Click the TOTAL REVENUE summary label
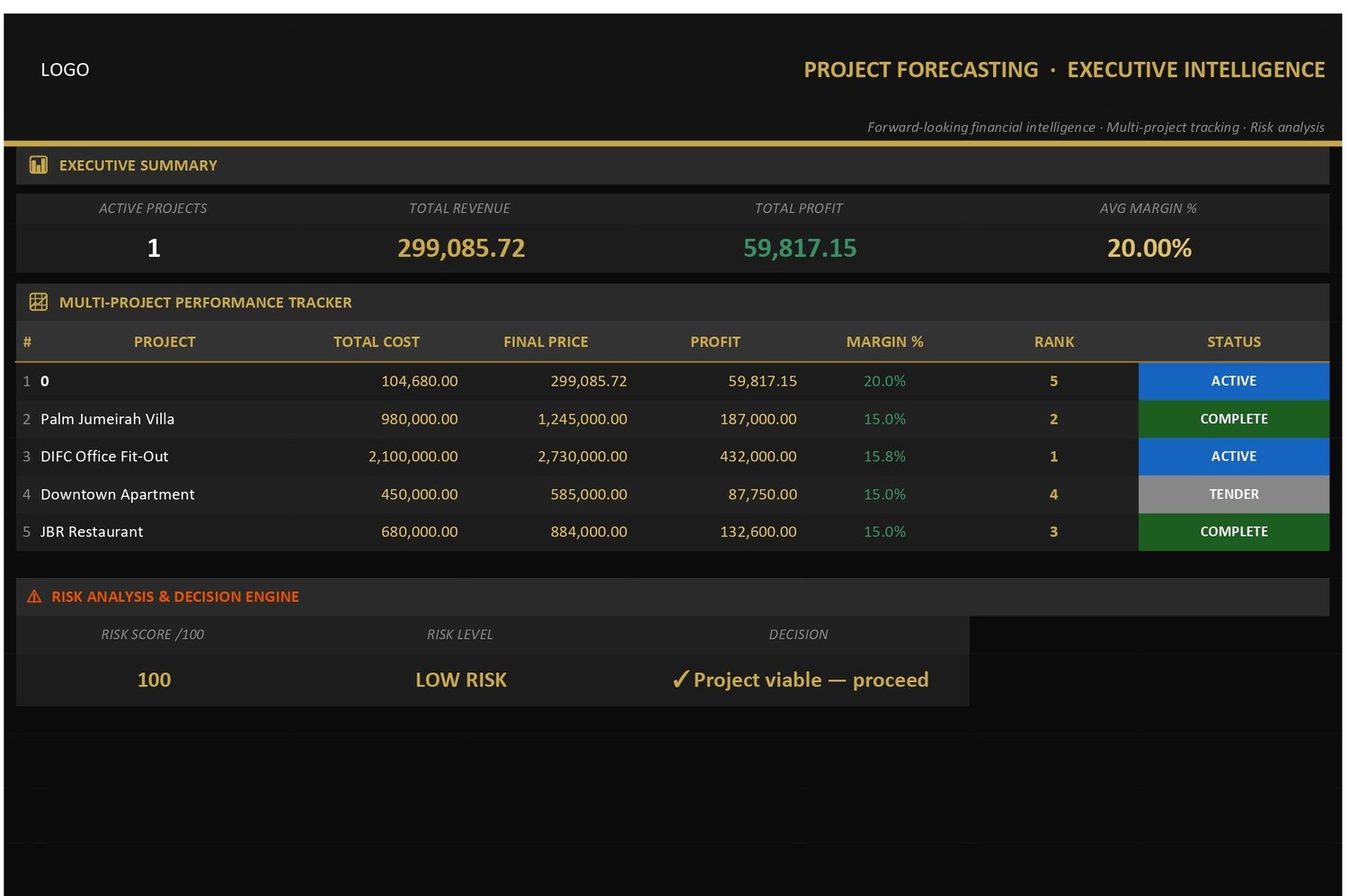Image resolution: width=1348 pixels, height=896 pixels. 459,208
